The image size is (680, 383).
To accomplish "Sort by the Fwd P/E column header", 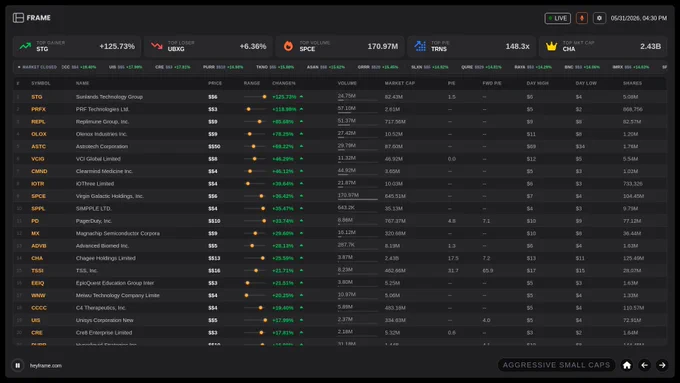I will [x=492, y=83].
